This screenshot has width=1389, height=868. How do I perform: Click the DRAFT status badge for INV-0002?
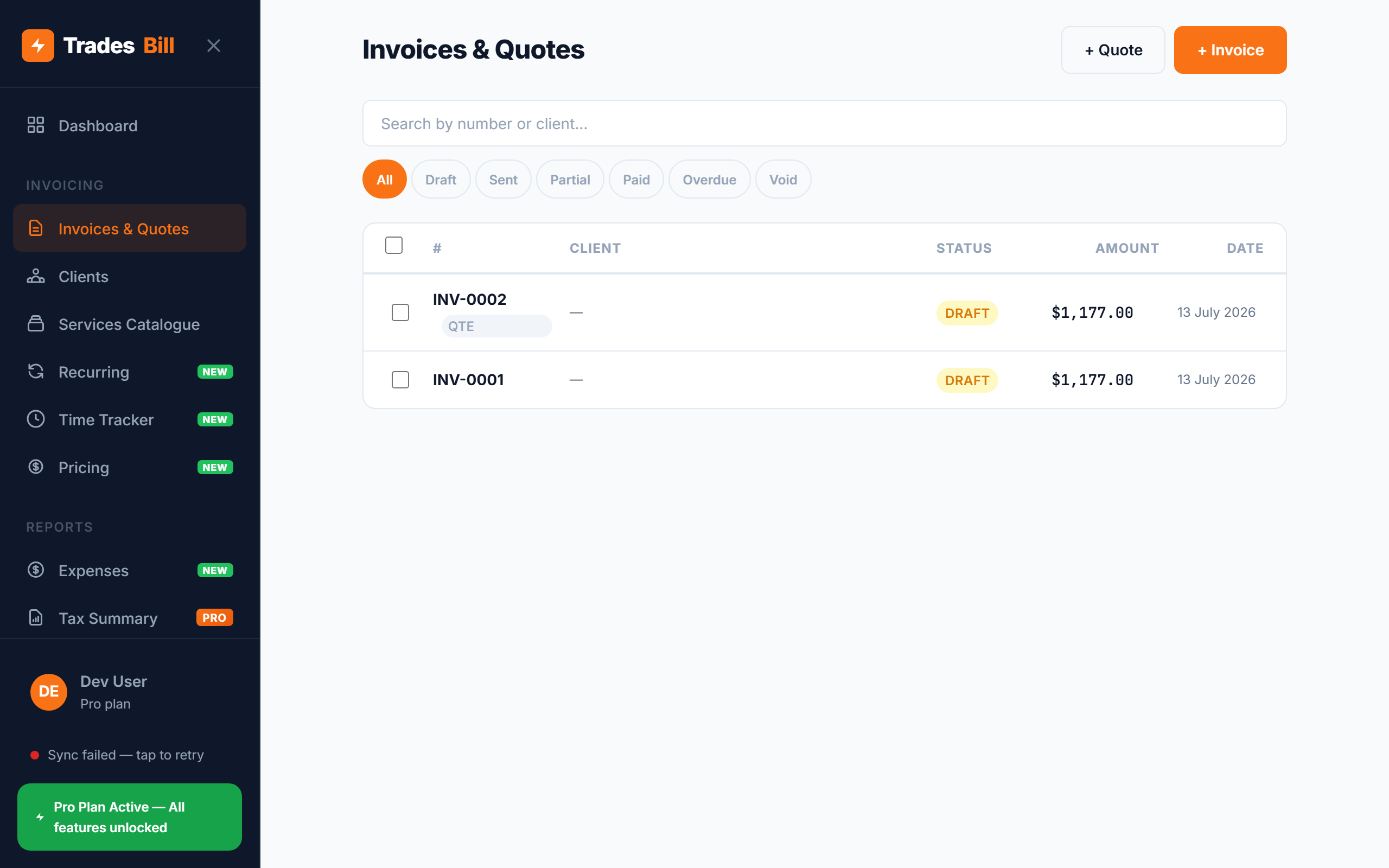click(967, 313)
